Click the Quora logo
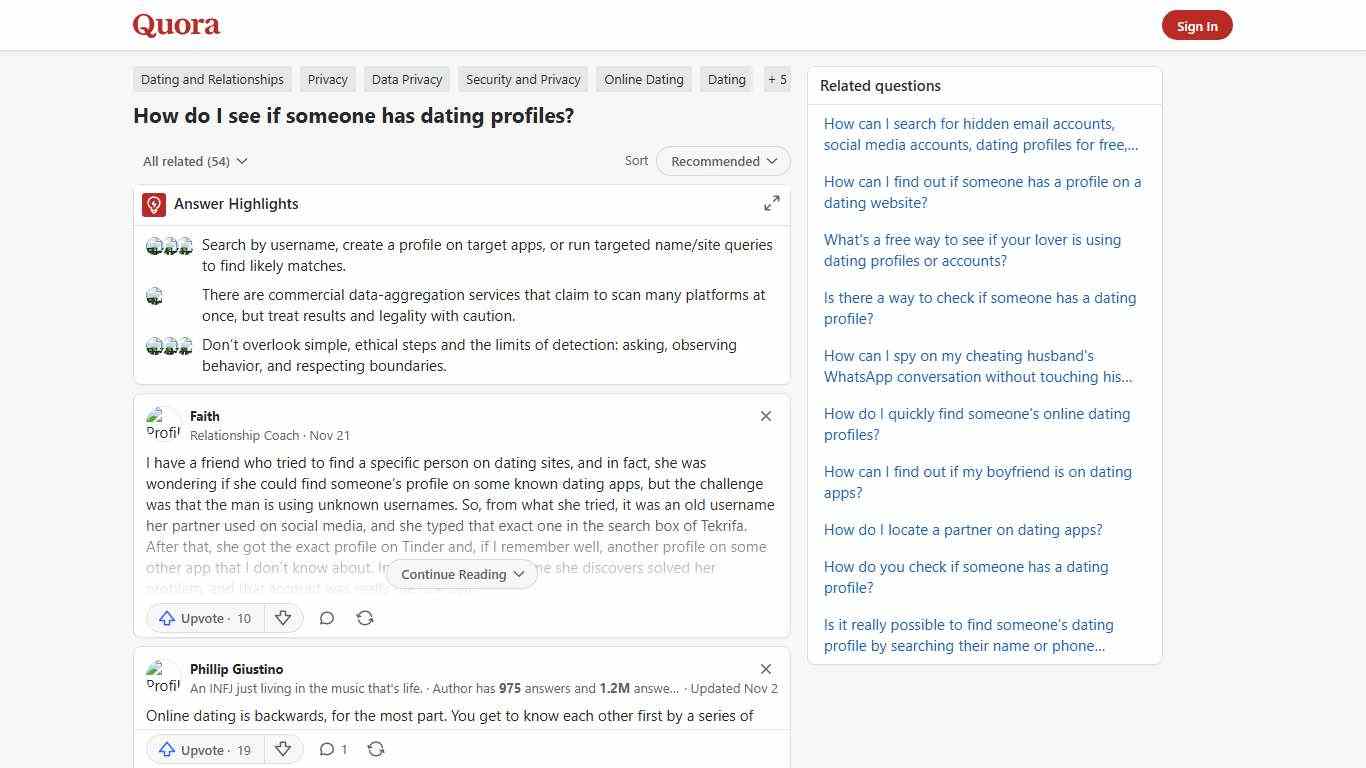The height and width of the screenshot is (768, 1366). coord(175,24)
